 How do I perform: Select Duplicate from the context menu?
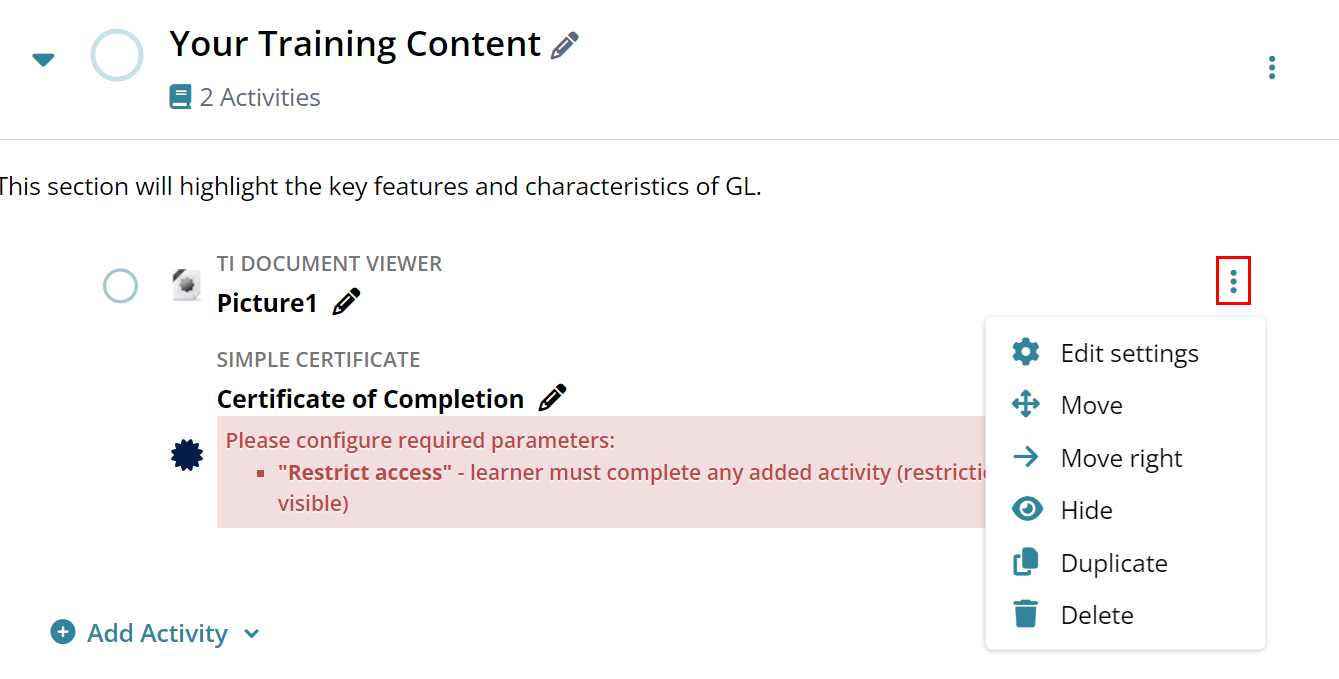point(1113,563)
